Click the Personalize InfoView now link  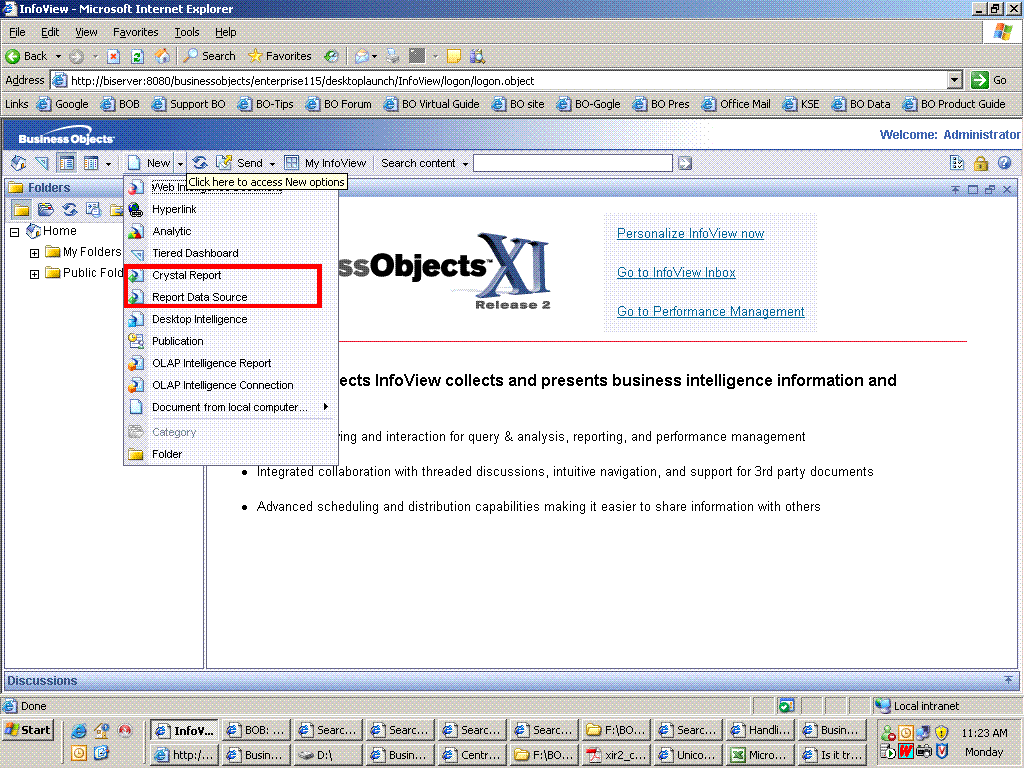click(690, 234)
